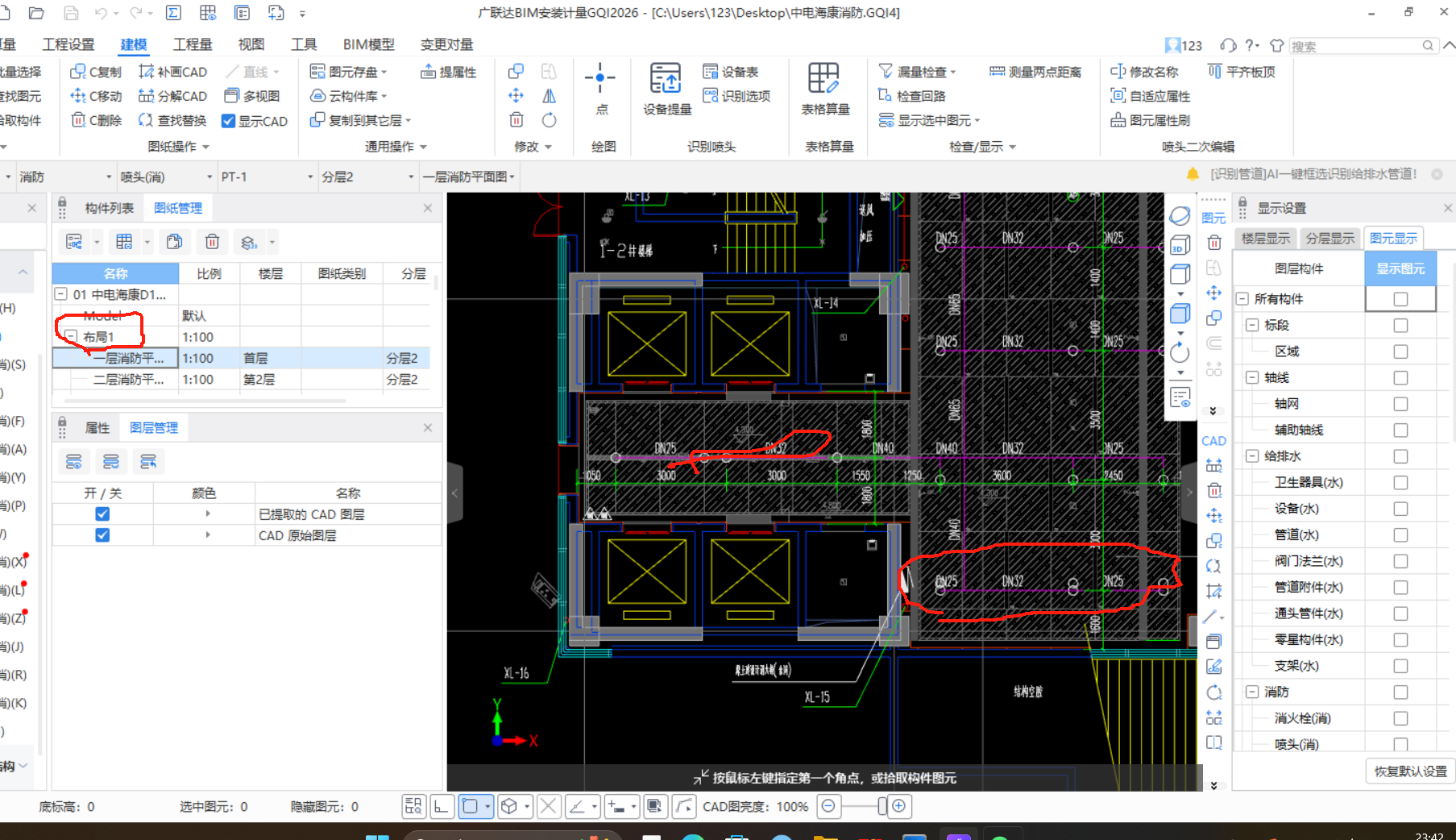Click 恢复默认设置 button
This screenshot has width=1456, height=840.
[1410, 771]
